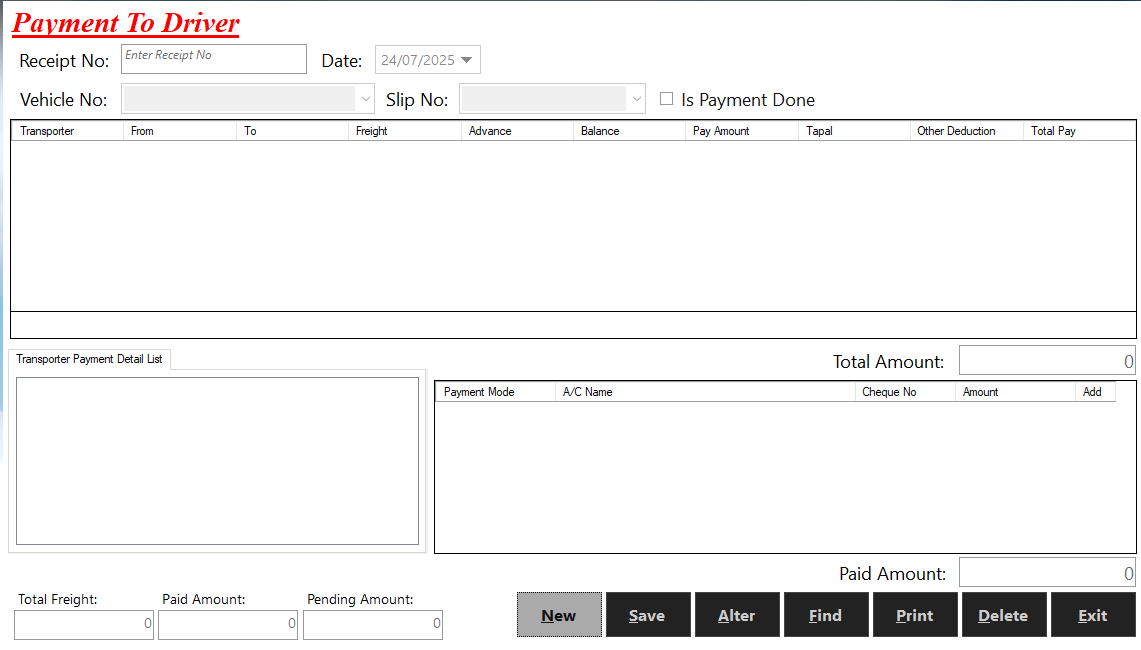Click the Pending Amount field

point(372,624)
